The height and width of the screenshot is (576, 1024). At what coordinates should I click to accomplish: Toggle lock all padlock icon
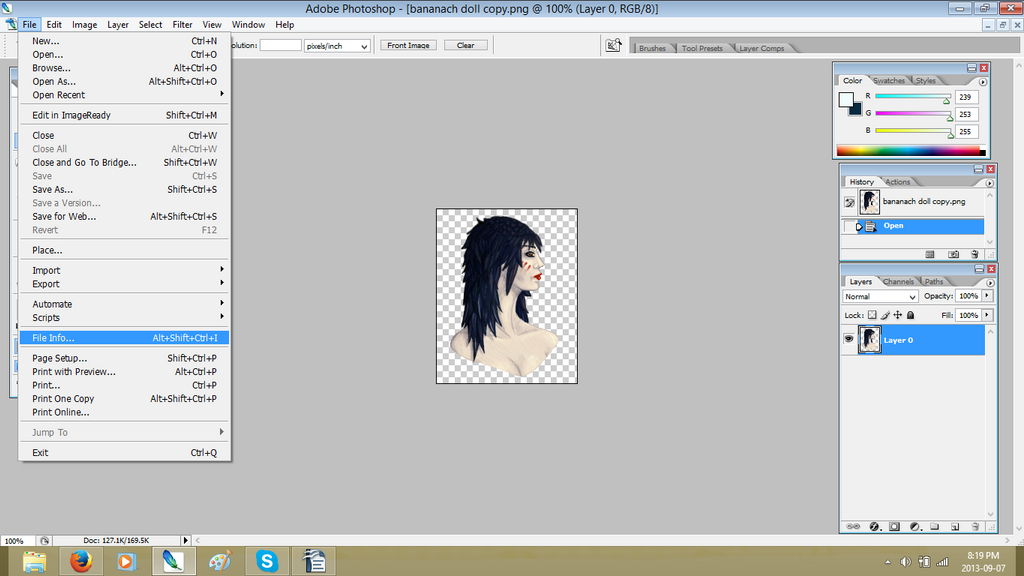pyautogui.click(x=910, y=315)
